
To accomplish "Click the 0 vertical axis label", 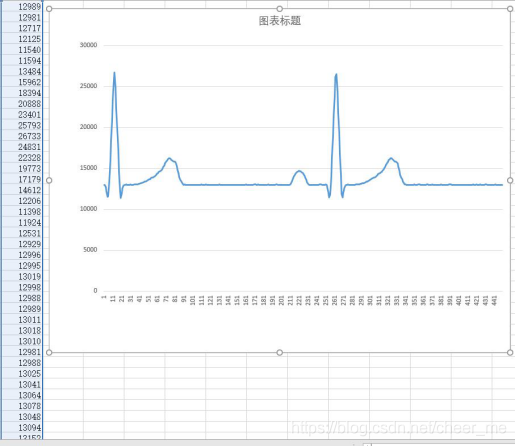I will (x=95, y=291).
